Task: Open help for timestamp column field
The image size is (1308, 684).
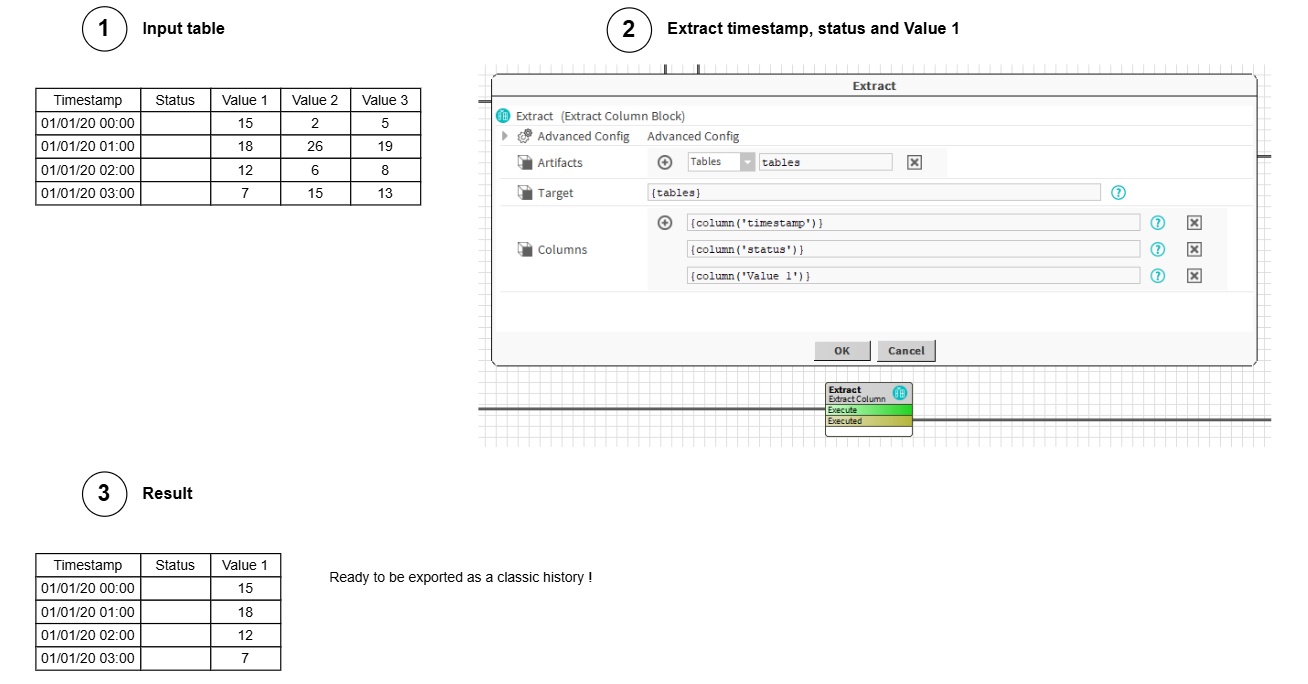Action: (1158, 223)
